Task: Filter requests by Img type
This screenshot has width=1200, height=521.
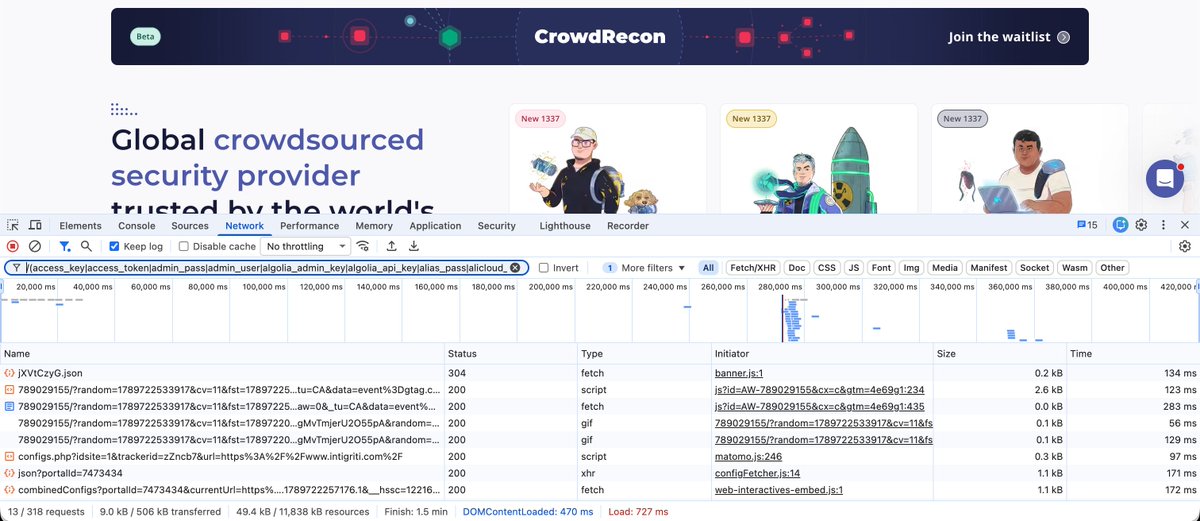Action: click(911, 268)
